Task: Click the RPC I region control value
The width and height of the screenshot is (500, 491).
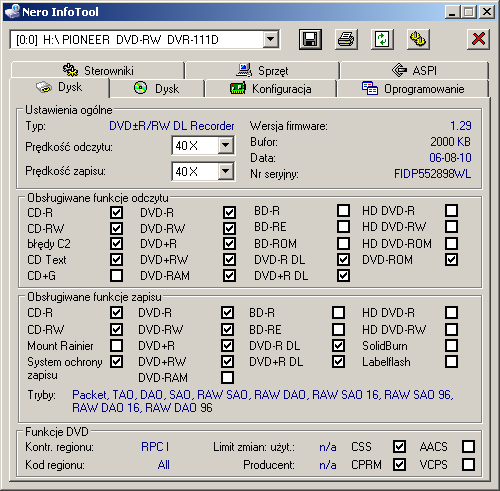Action: (x=155, y=447)
